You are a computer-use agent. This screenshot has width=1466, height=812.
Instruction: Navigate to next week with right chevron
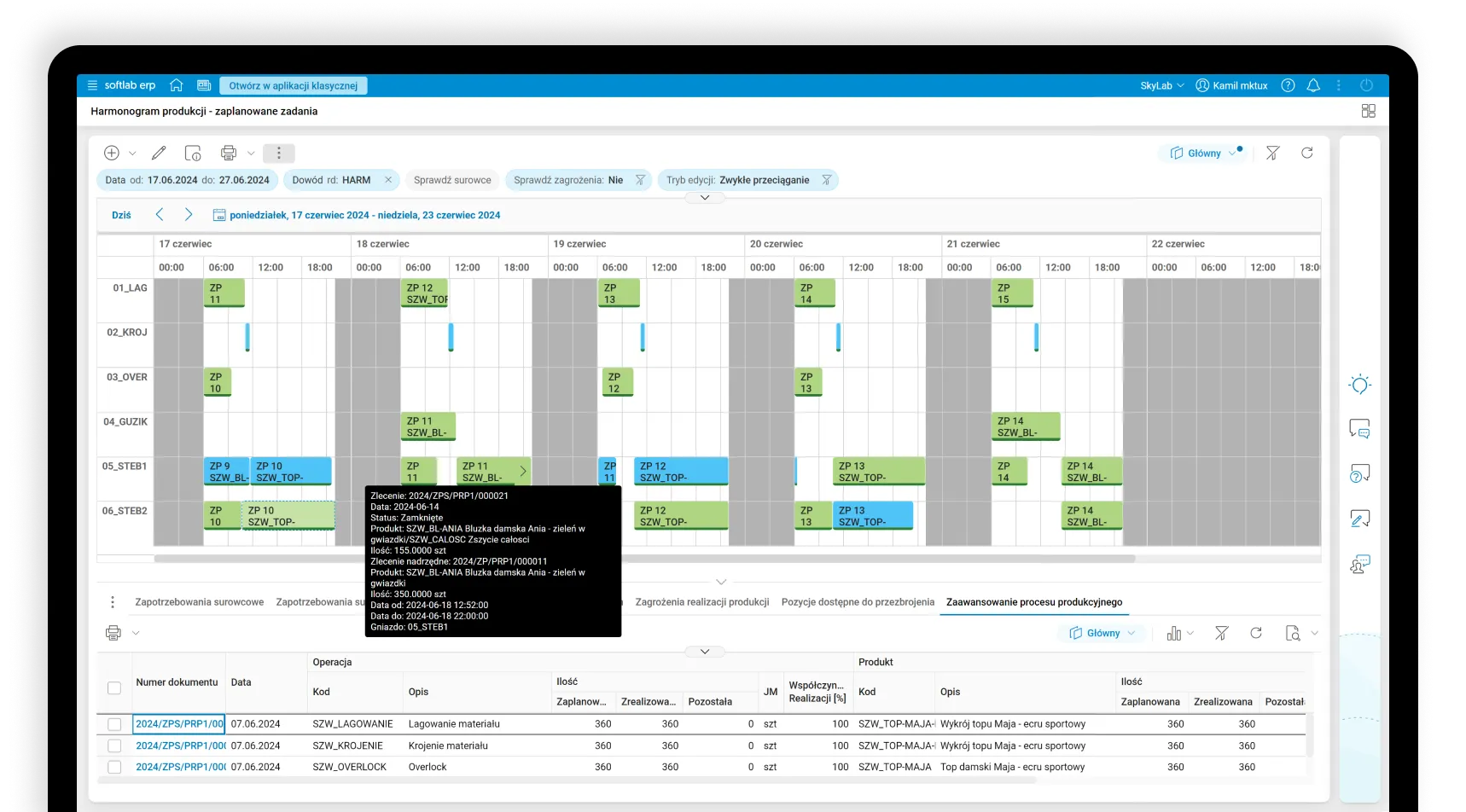189,215
